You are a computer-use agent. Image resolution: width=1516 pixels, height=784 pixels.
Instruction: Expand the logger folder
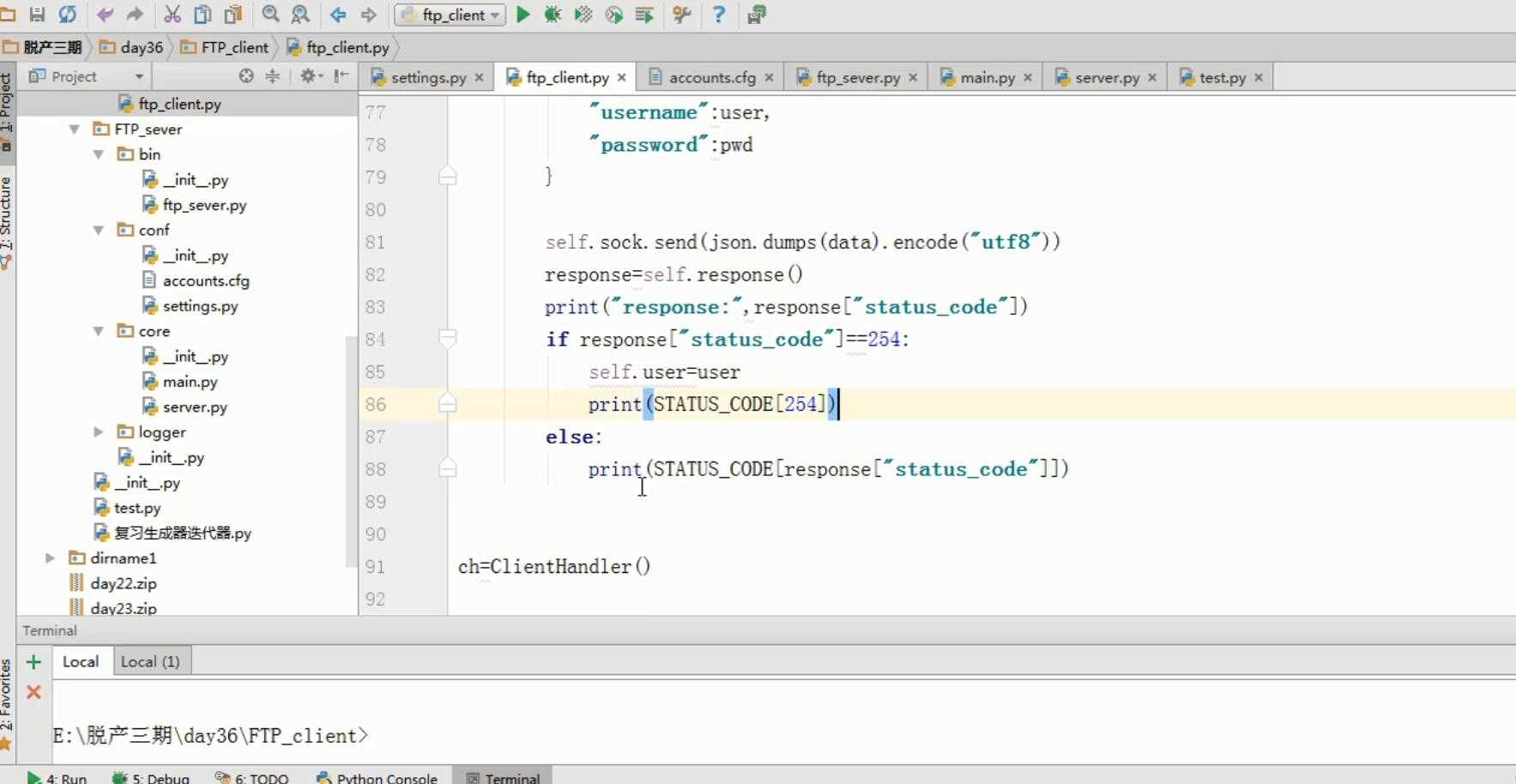99,432
